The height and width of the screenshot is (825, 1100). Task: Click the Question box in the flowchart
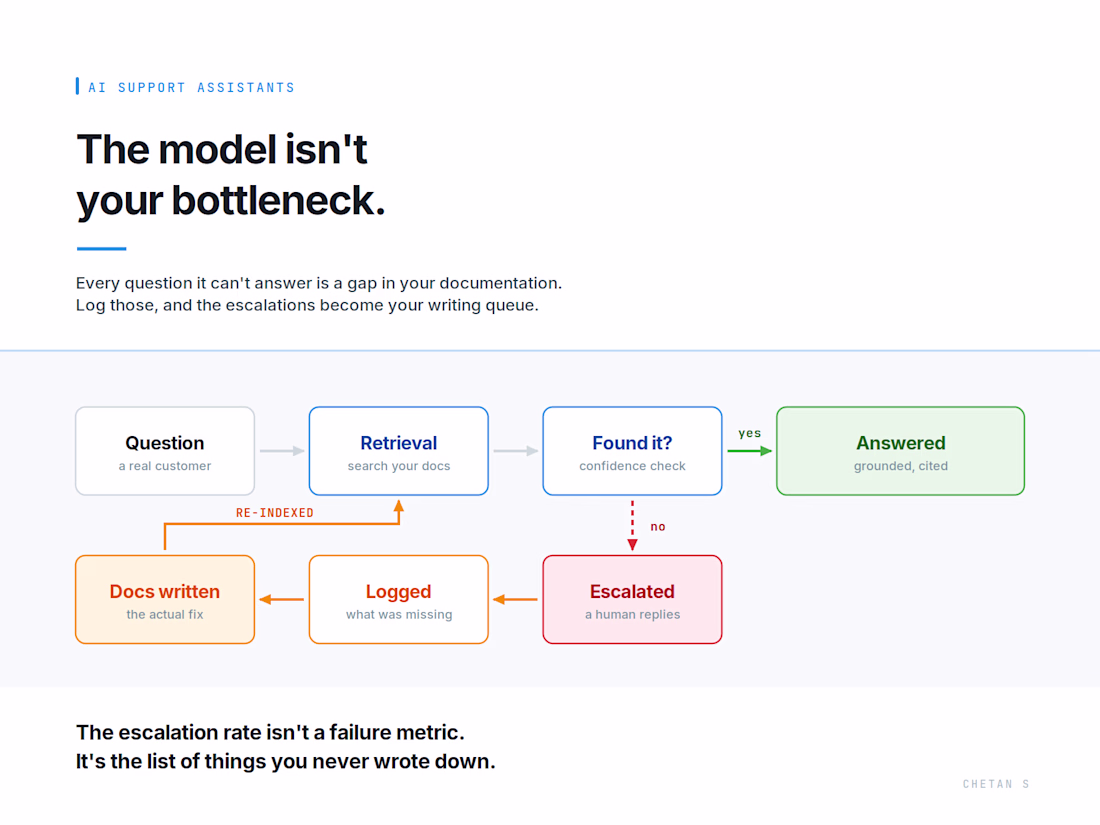pyautogui.click(x=165, y=451)
